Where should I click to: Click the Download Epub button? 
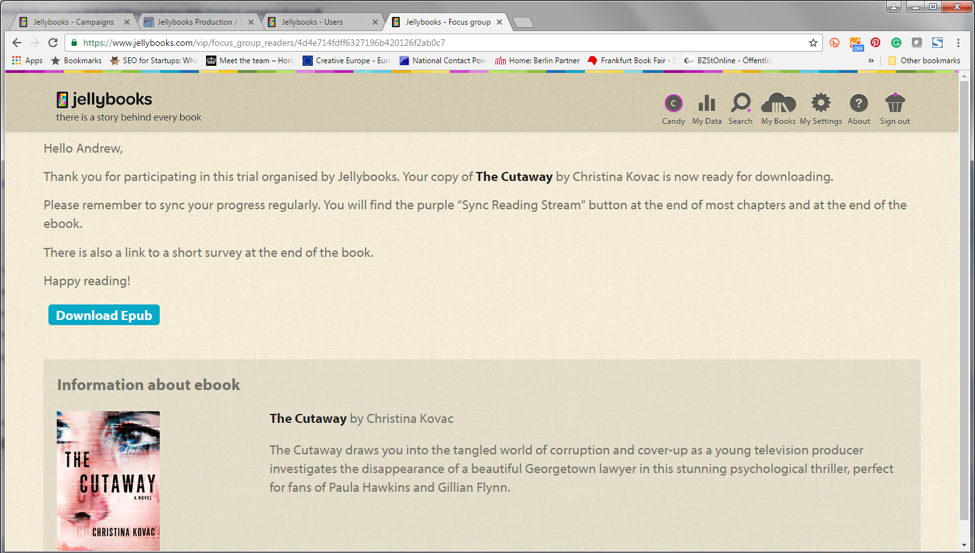point(104,315)
